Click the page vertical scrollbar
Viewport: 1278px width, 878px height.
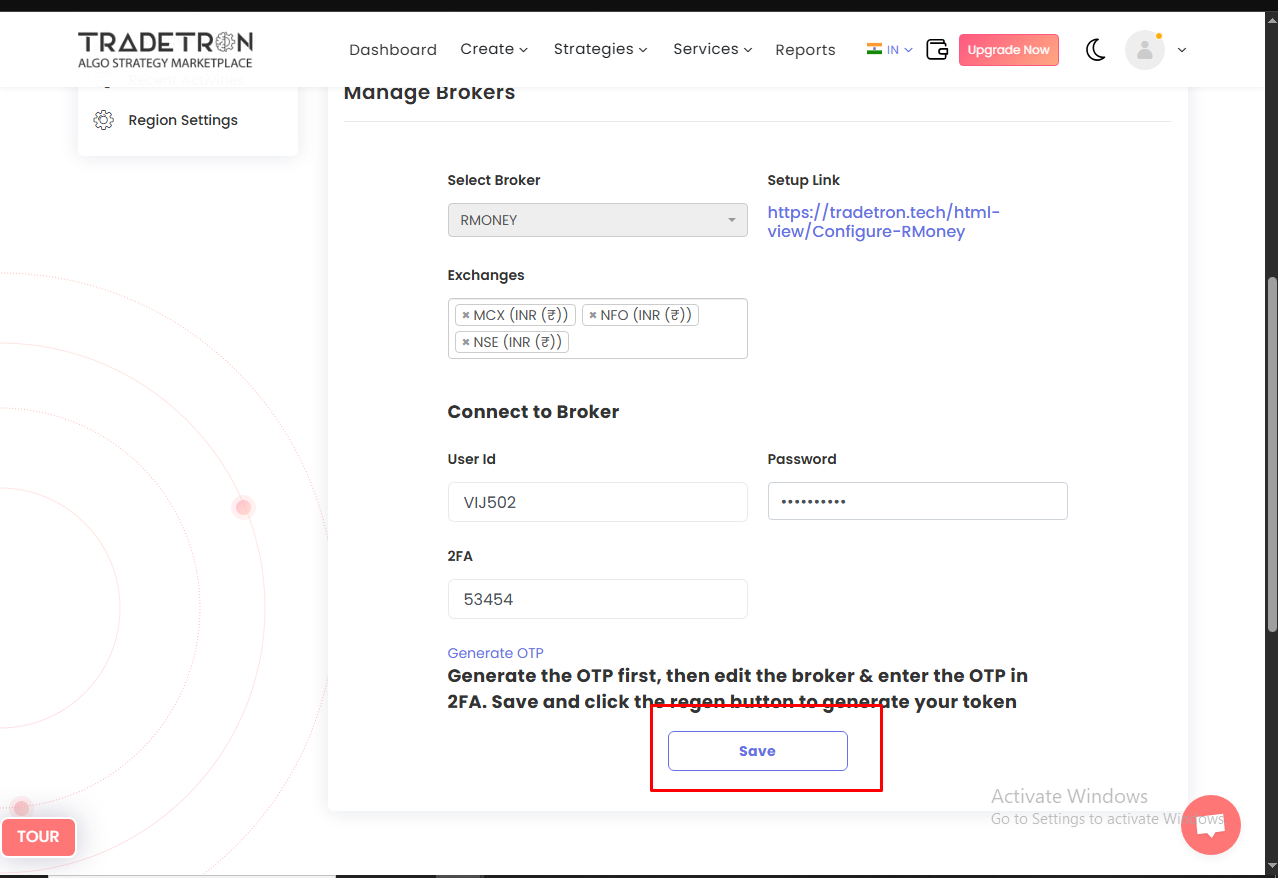point(1272,455)
